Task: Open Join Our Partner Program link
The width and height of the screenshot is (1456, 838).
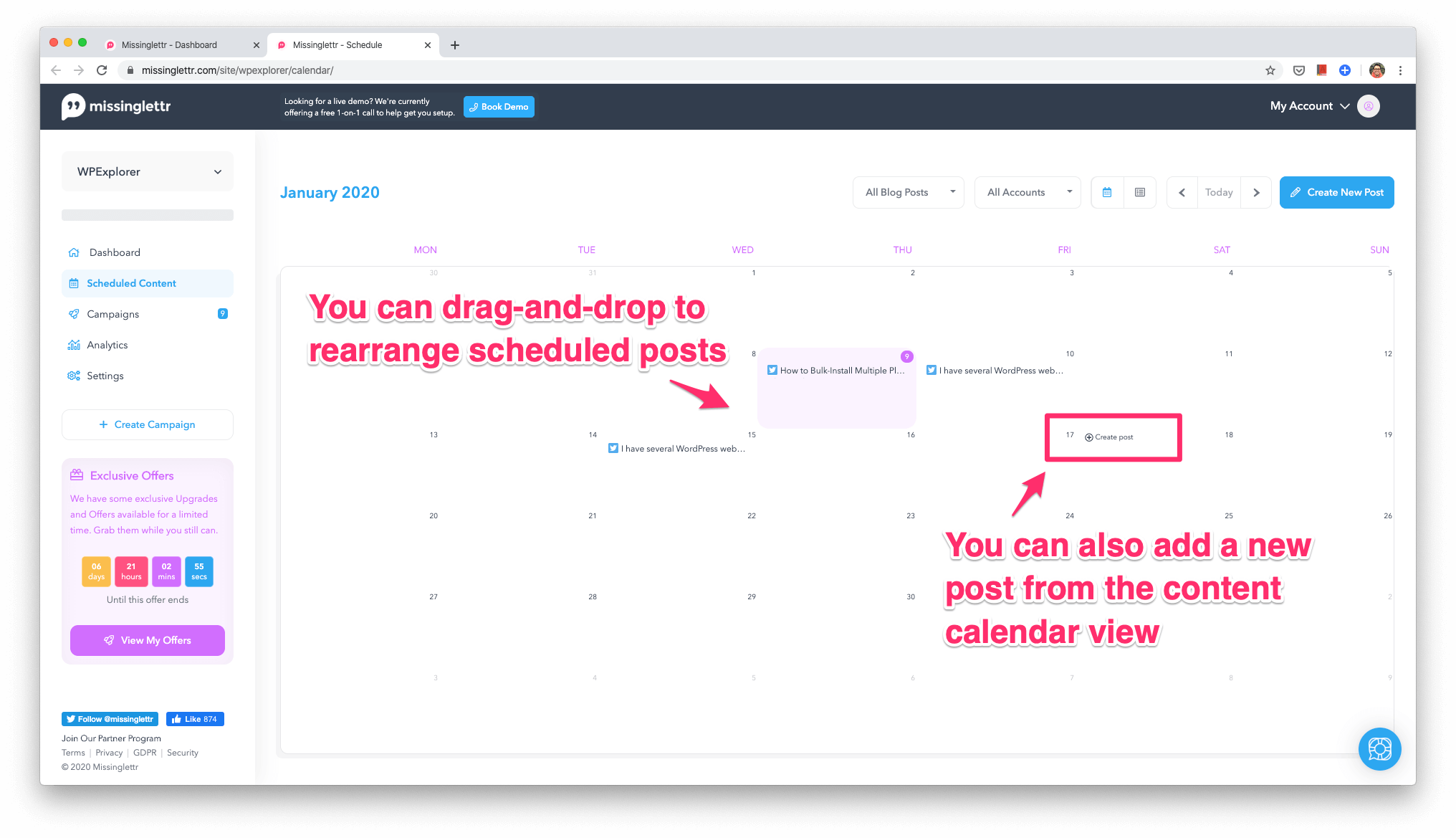Action: click(111, 738)
